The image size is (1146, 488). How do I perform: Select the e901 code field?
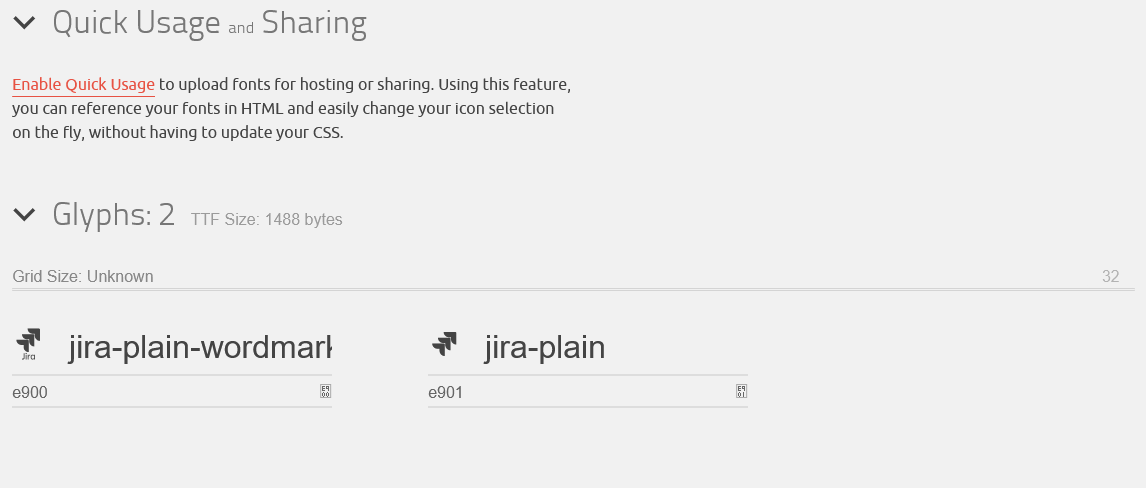[x=580, y=392]
